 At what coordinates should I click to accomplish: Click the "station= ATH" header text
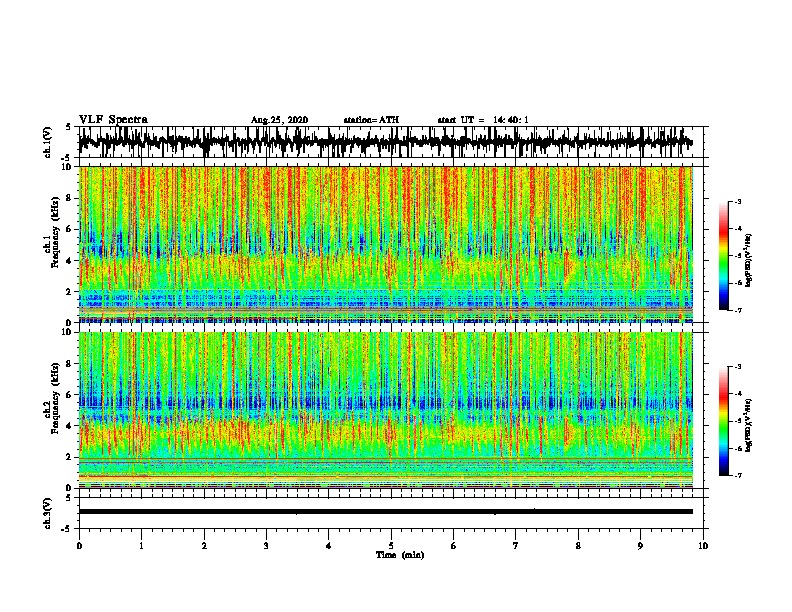[371, 120]
